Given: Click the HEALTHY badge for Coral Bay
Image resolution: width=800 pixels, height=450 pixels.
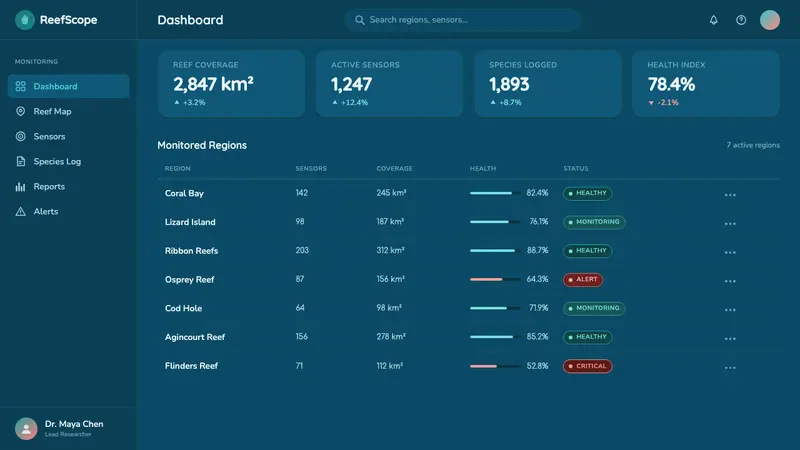Looking at the screenshot, I should click(587, 193).
